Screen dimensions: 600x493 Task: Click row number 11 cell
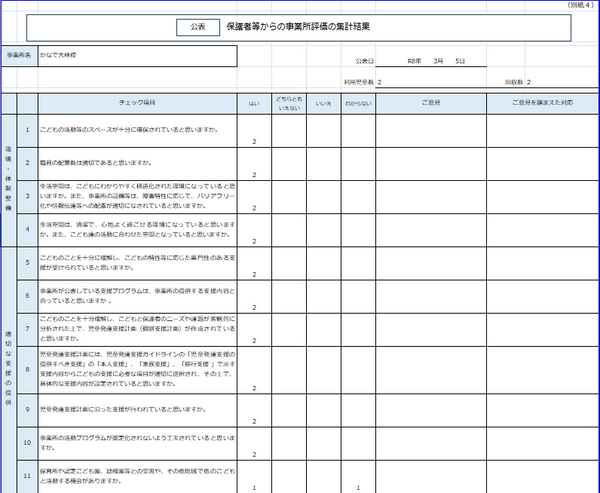[x=27, y=476]
